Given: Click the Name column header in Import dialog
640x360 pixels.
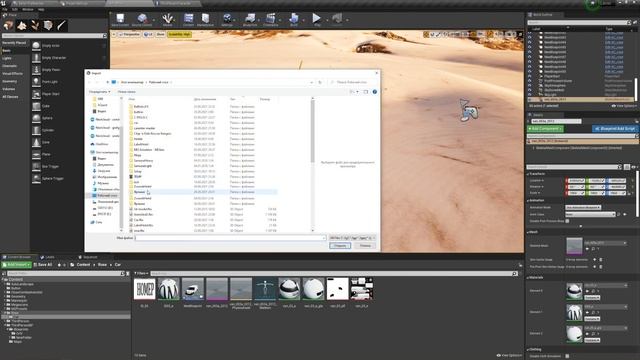Looking at the screenshot, I should point(132,99).
